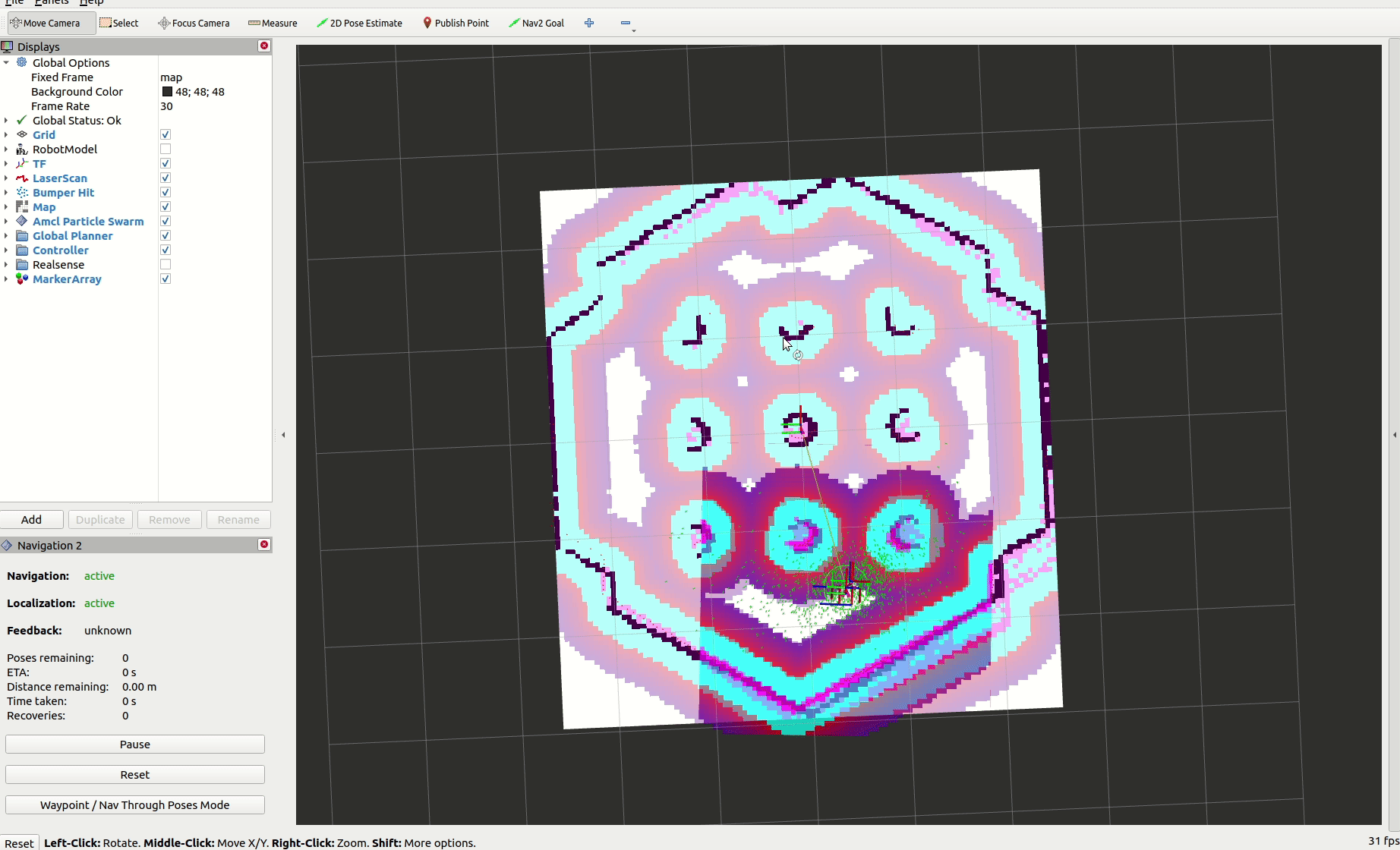Viewport: 1400px width, 850px height.
Task: Expand the Global Status tree node
Action: (x=6, y=120)
